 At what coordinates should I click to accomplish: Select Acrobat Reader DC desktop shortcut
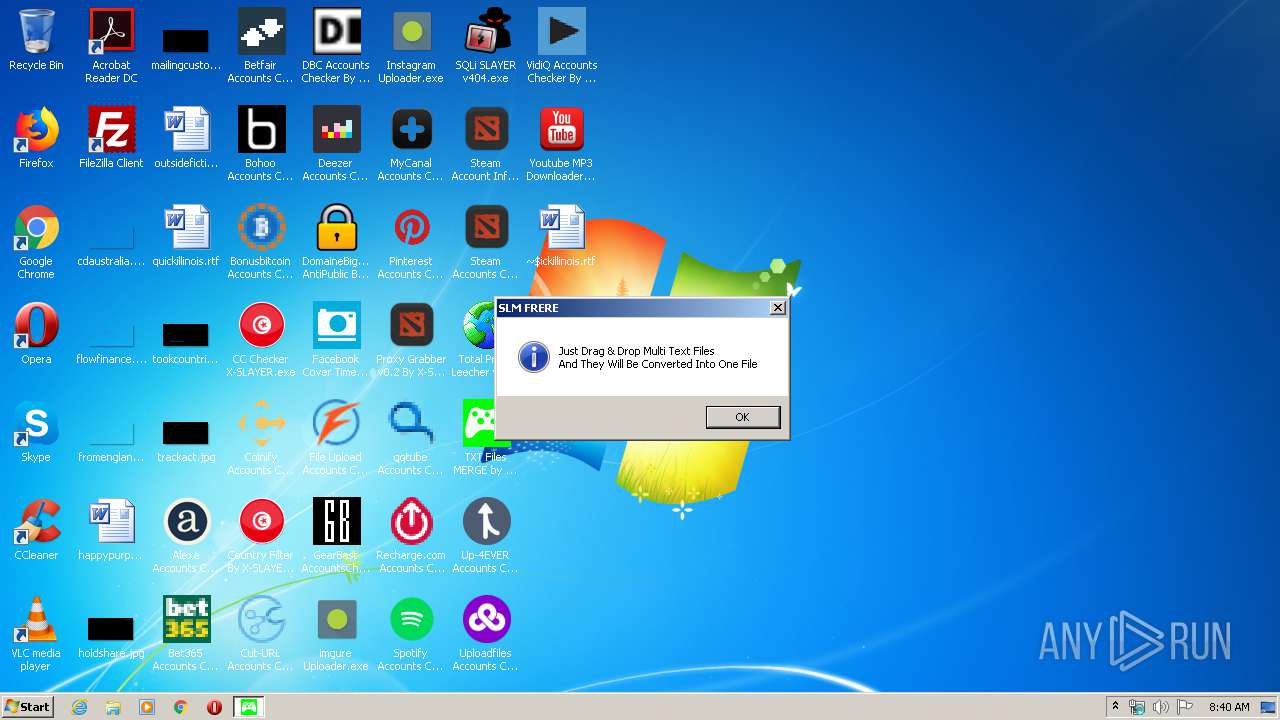click(111, 46)
